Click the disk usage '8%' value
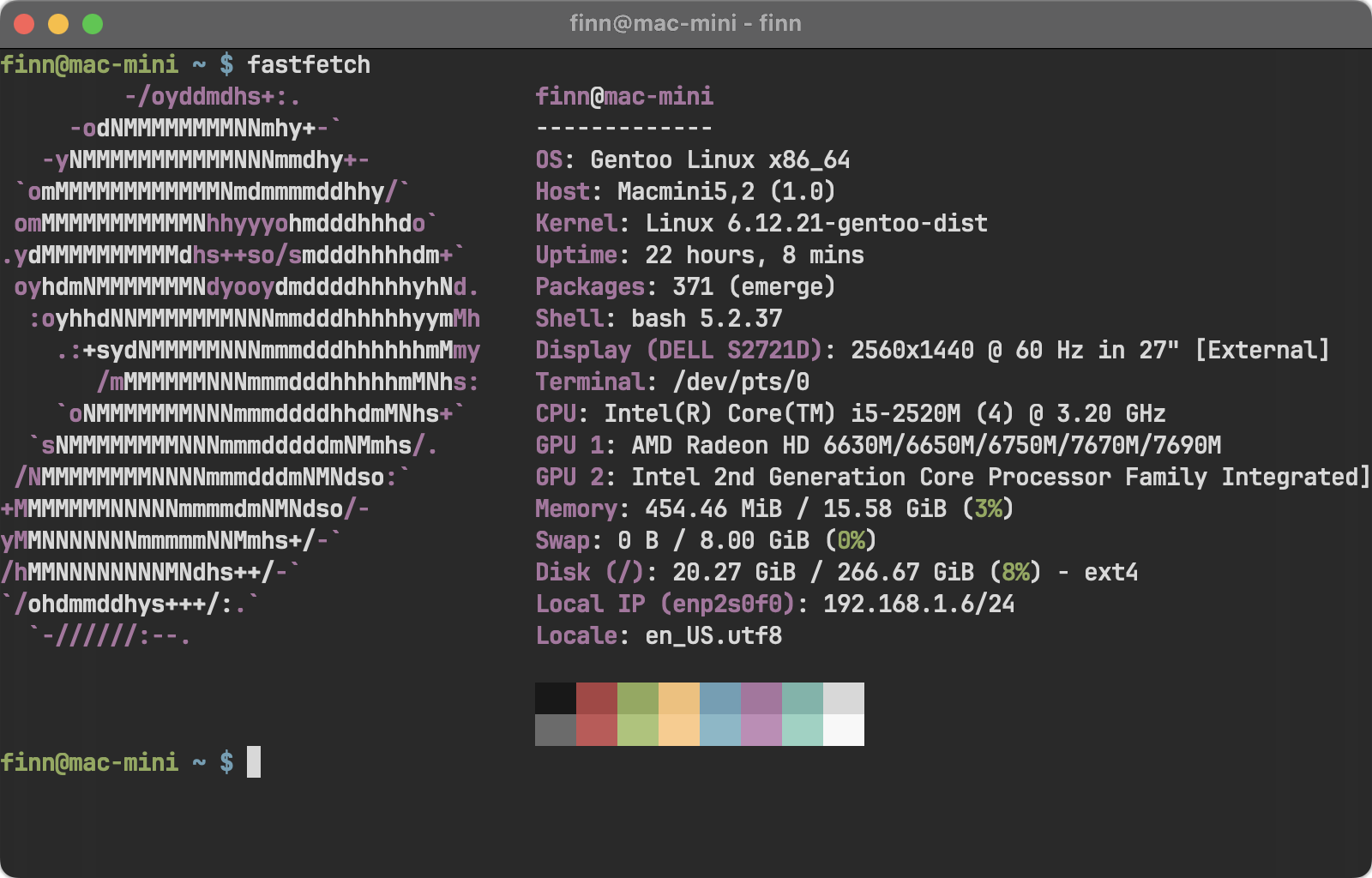Image resolution: width=1372 pixels, height=878 pixels. click(x=1015, y=572)
